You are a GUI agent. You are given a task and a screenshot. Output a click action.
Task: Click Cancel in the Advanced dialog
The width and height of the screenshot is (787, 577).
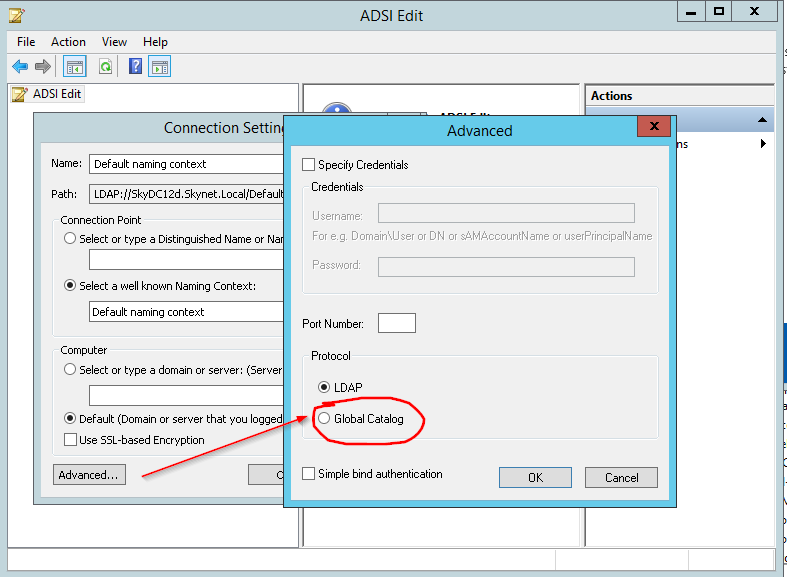pos(621,477)
